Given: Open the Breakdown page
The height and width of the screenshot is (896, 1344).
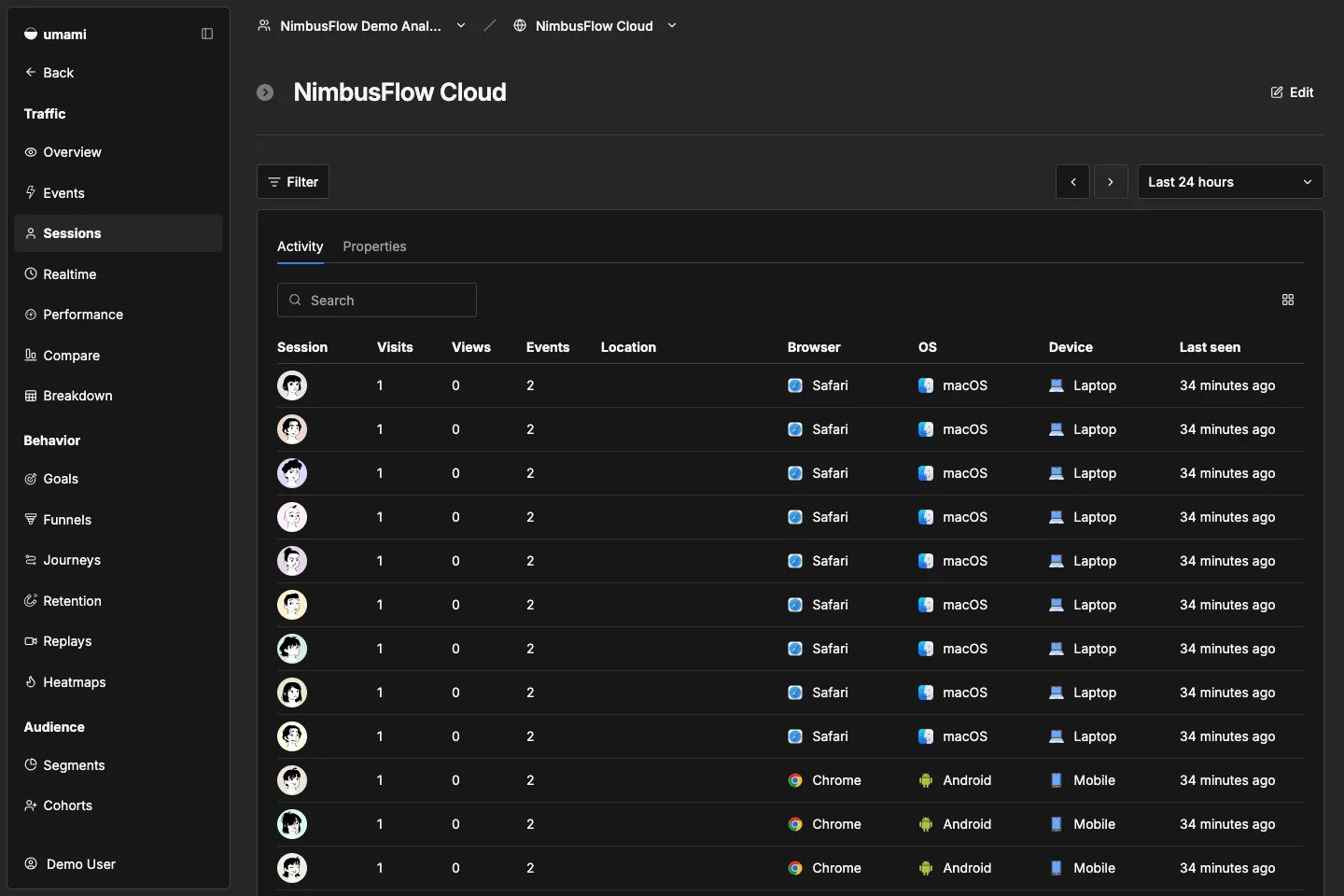Looking at the screenshot, I should click(x=119, y=396).
